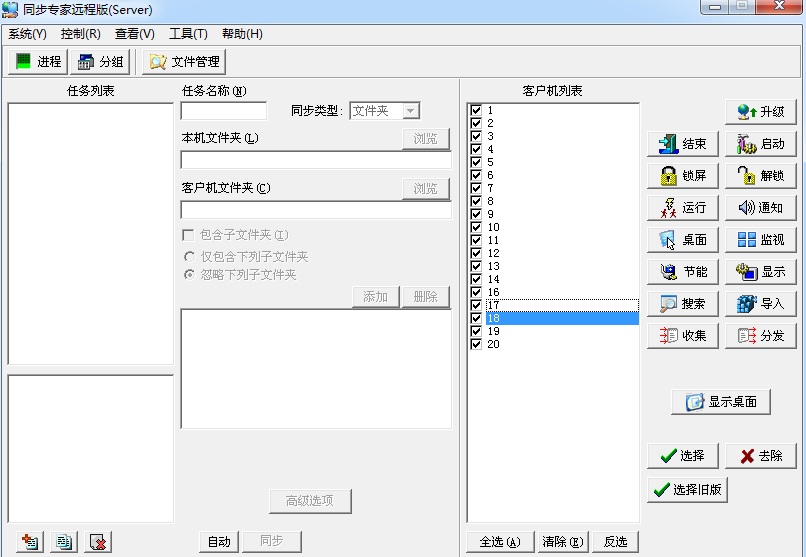This screenshot has width=806, height=557.
Task: Click the 升级 upgrade button
Action: (760, 112)
